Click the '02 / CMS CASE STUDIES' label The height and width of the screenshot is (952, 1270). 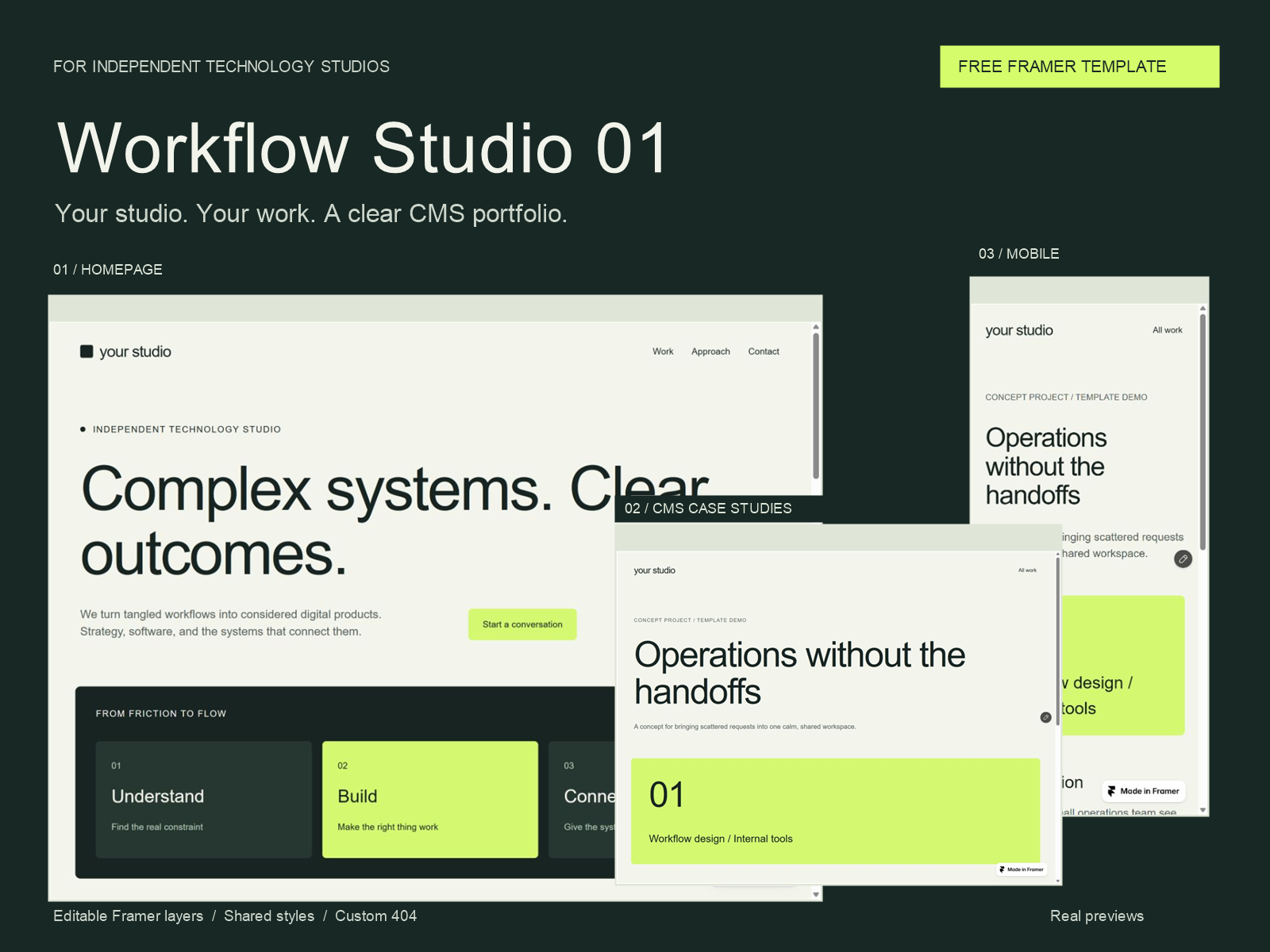[x=708, y=509]
